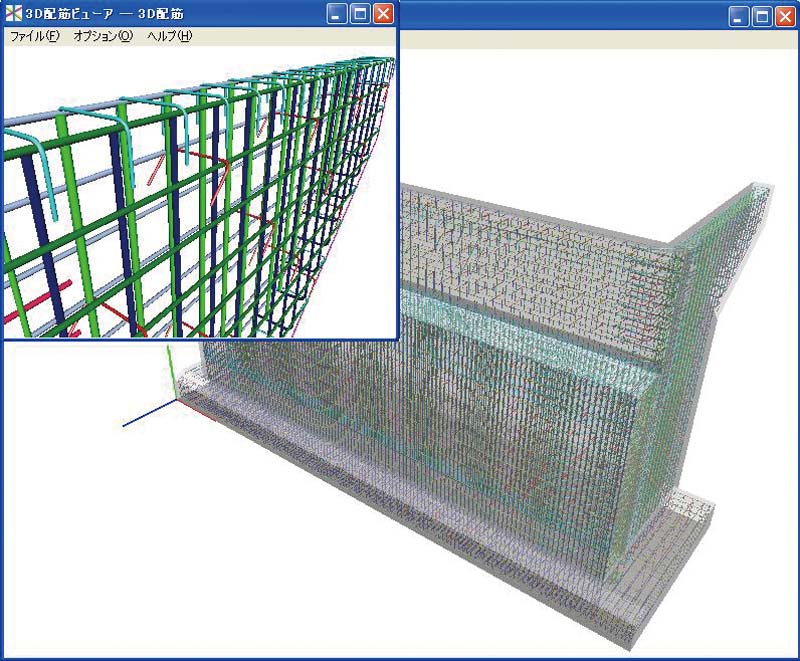
Task: Click the 3D配筋ビューア app icon in title bar
Action: (13, 14)
